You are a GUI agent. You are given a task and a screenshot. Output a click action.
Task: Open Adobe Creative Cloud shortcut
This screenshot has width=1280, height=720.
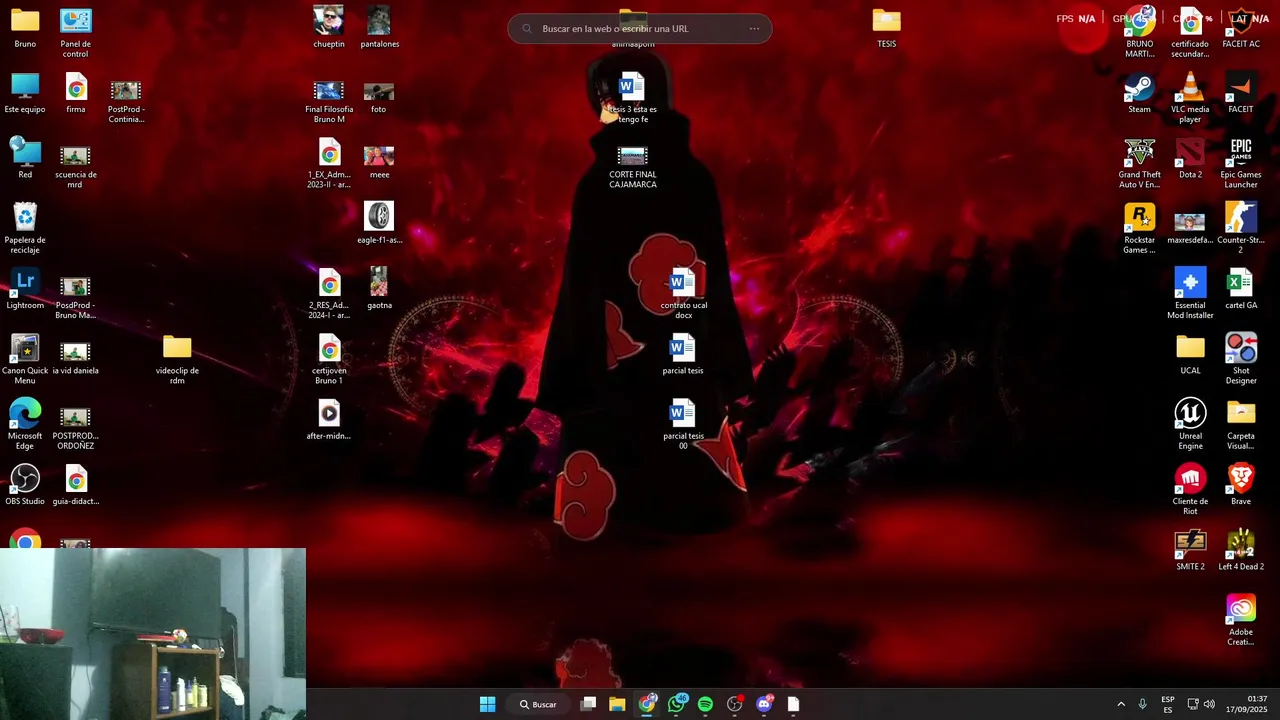click(1240, 620)
